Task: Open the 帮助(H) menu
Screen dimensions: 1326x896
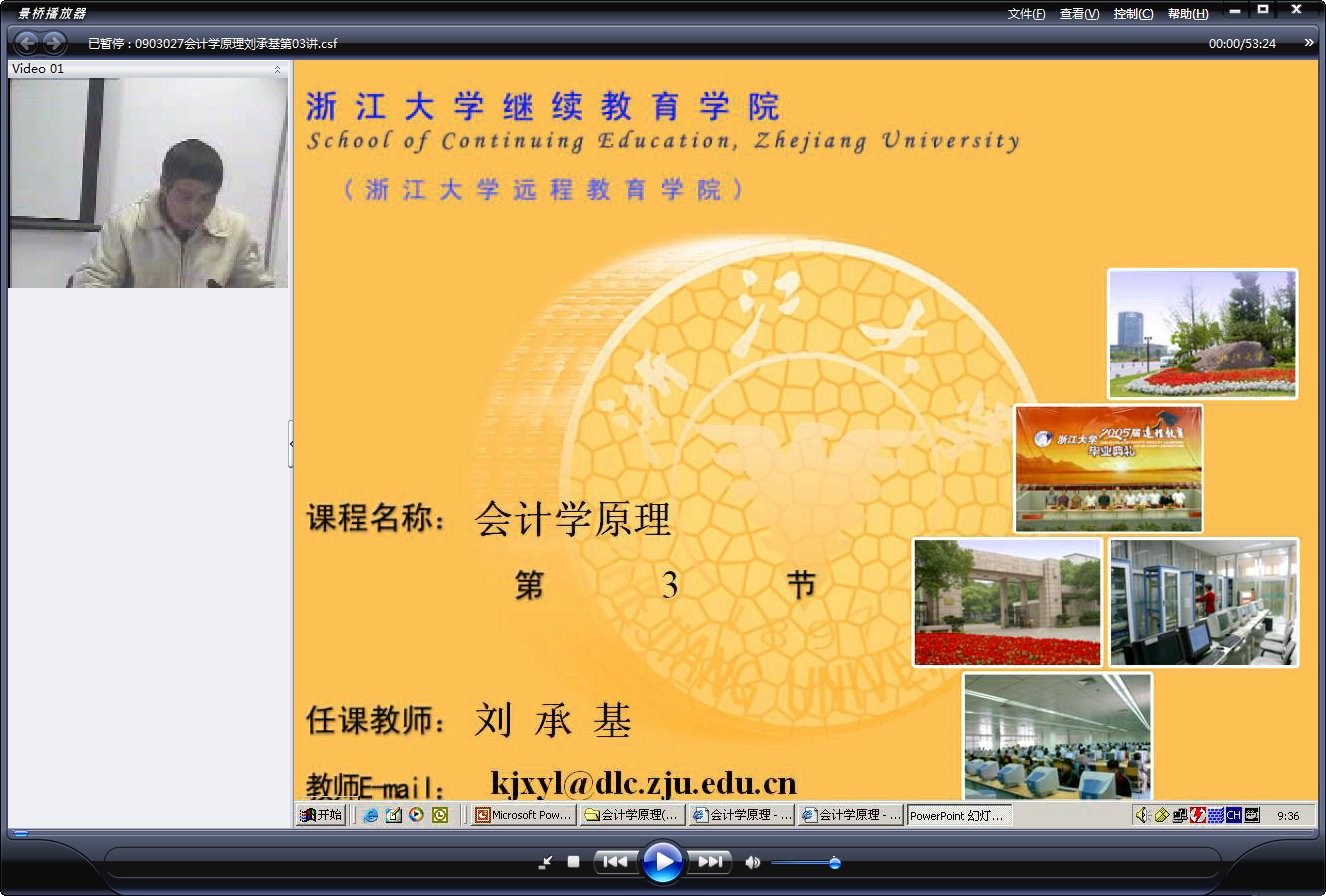Action: tap(1188, 14)
